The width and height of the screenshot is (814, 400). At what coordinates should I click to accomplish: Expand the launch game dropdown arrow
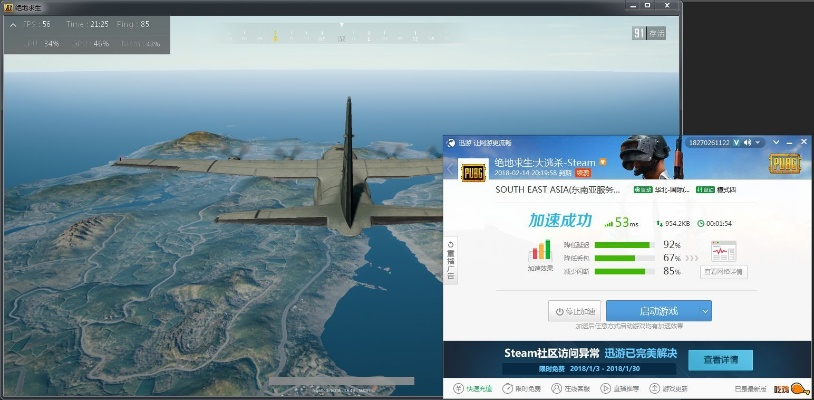pyautogui.click(x=704, y=311)
